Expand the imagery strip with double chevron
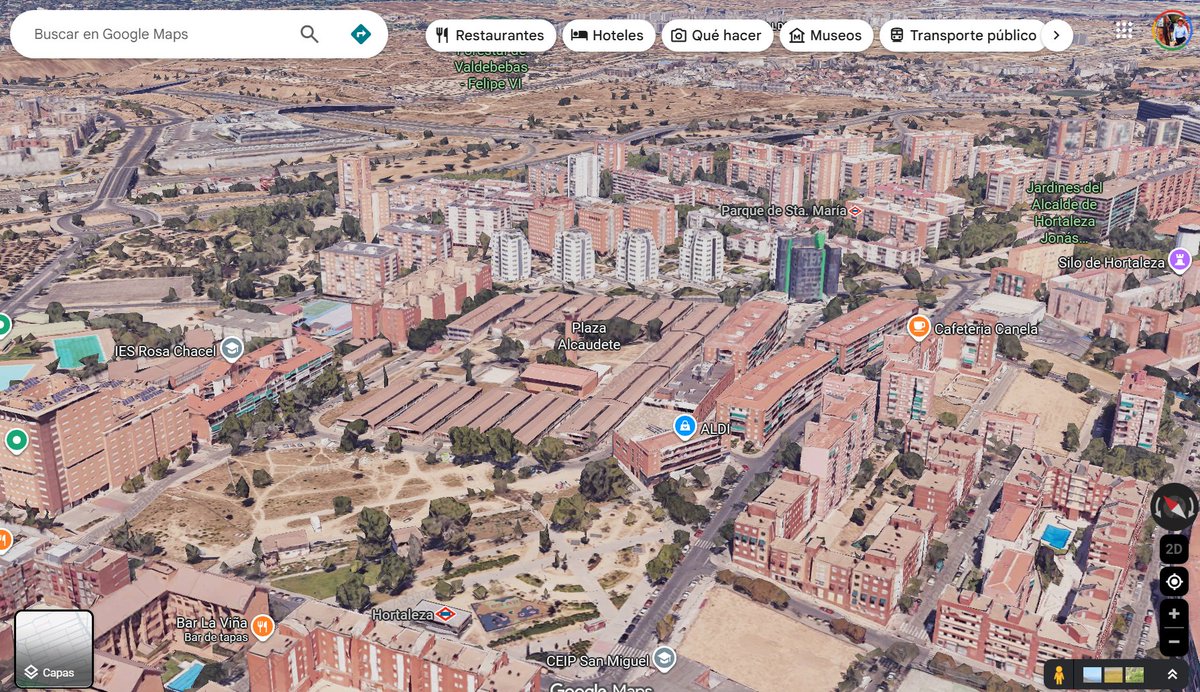This screenshot has width=1200, height=692. (x=1171, y=675)
